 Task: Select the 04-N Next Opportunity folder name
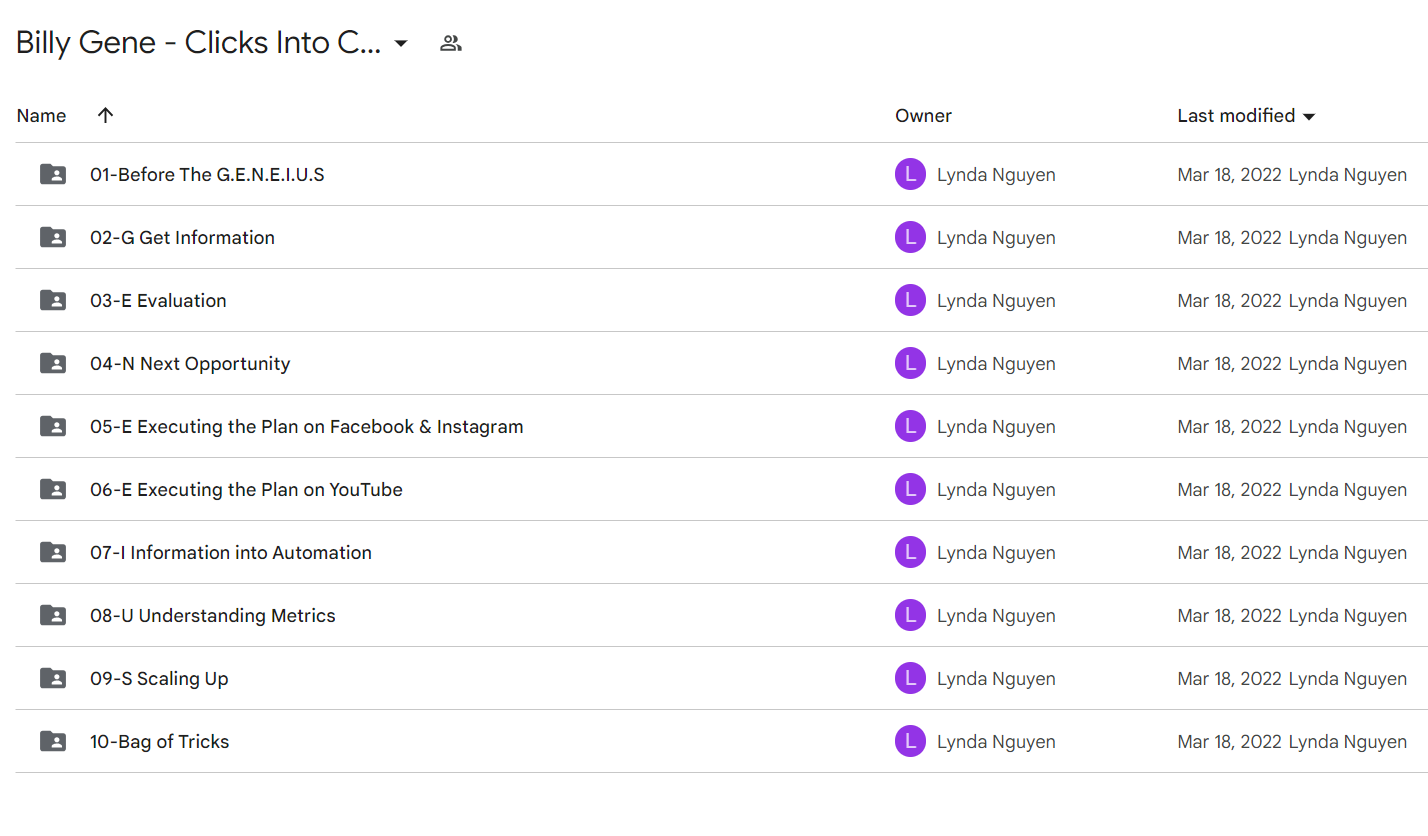[190, 363]
